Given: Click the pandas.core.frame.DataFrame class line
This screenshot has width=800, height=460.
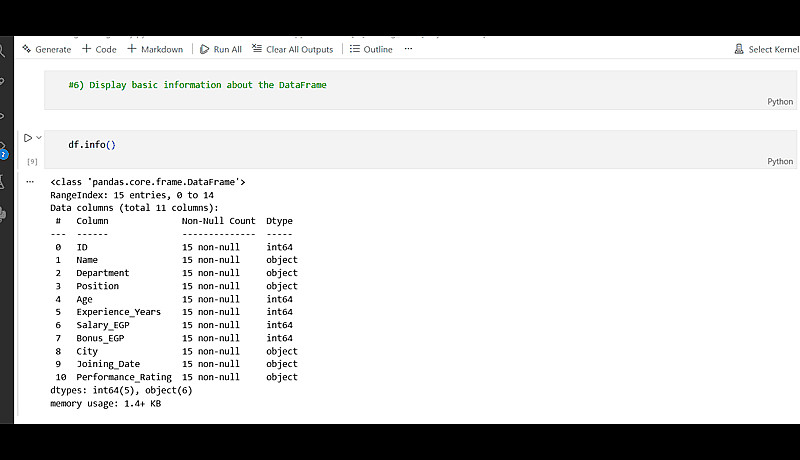Looking at the screenshot, I should coord(147,182).
